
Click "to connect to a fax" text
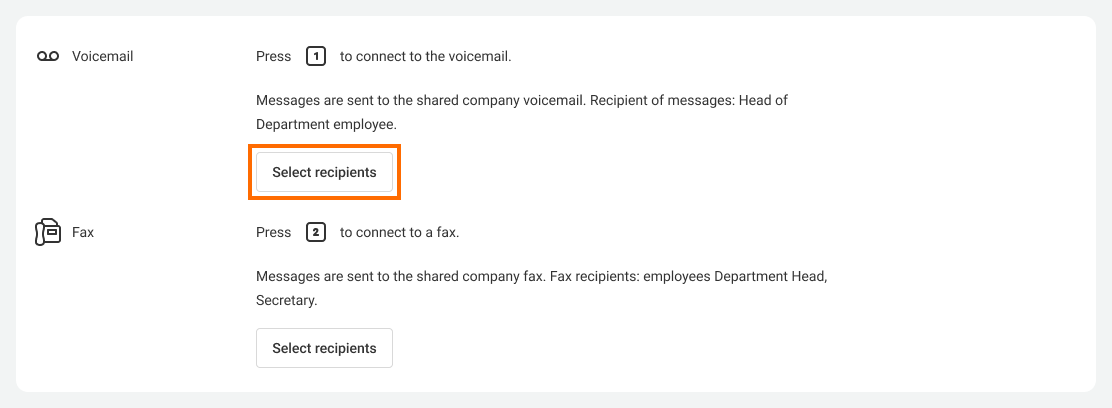pos(399,233)
